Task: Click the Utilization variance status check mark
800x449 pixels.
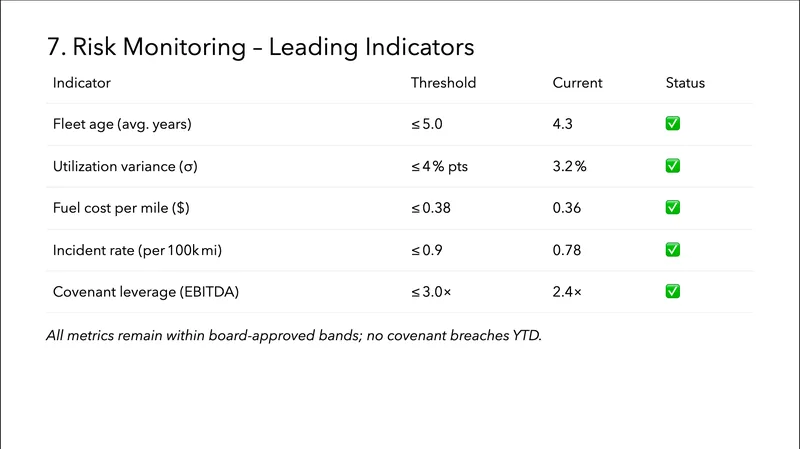Action: point(673,166)
